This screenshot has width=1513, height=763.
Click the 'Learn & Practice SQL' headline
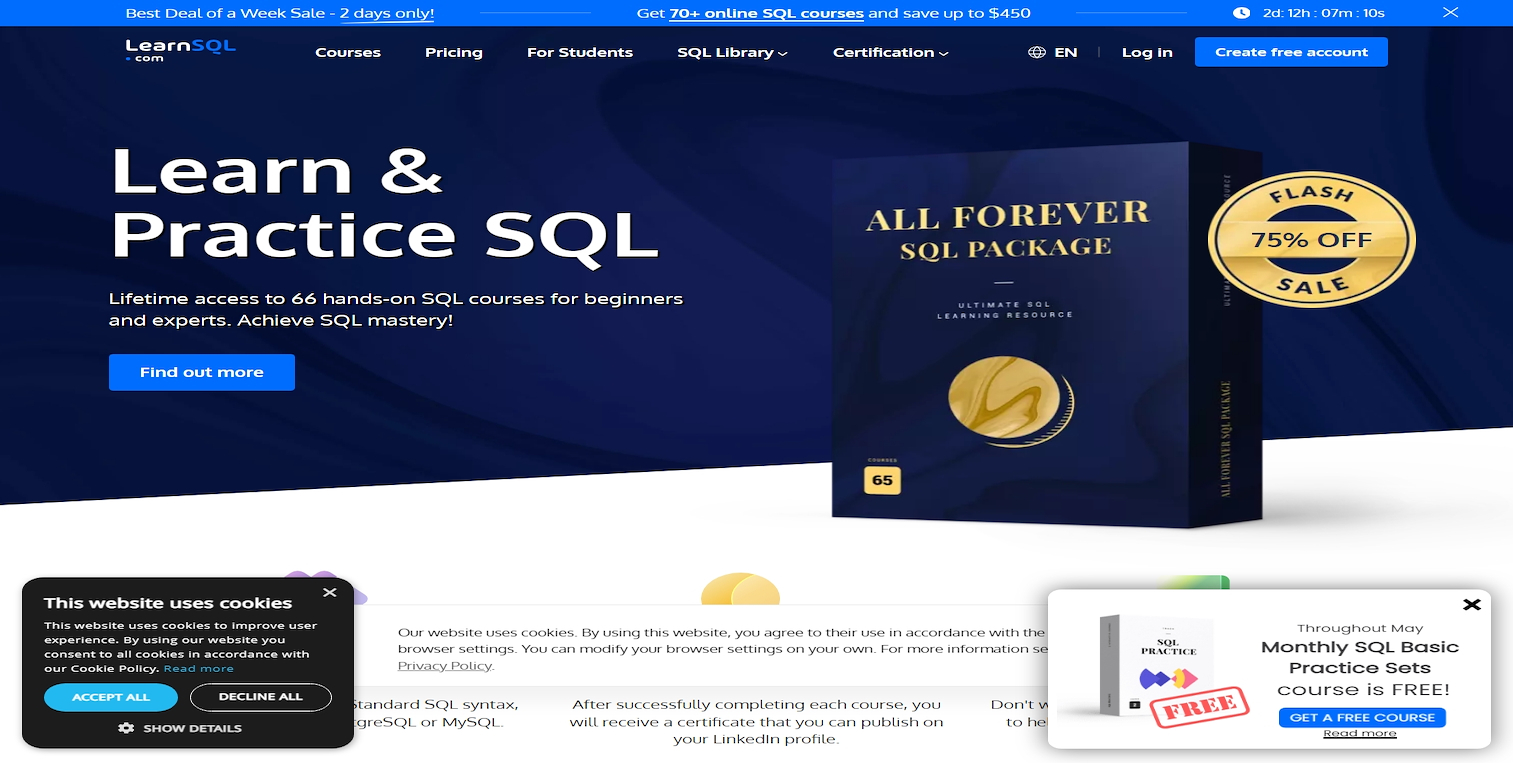click(385, 203)
